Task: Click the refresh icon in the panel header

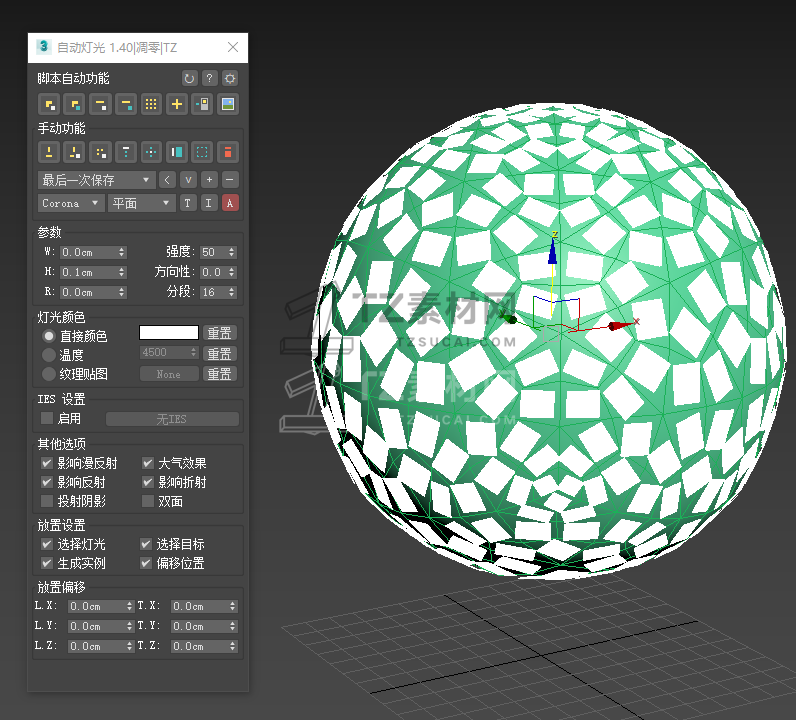Action: tap(190, 78)
